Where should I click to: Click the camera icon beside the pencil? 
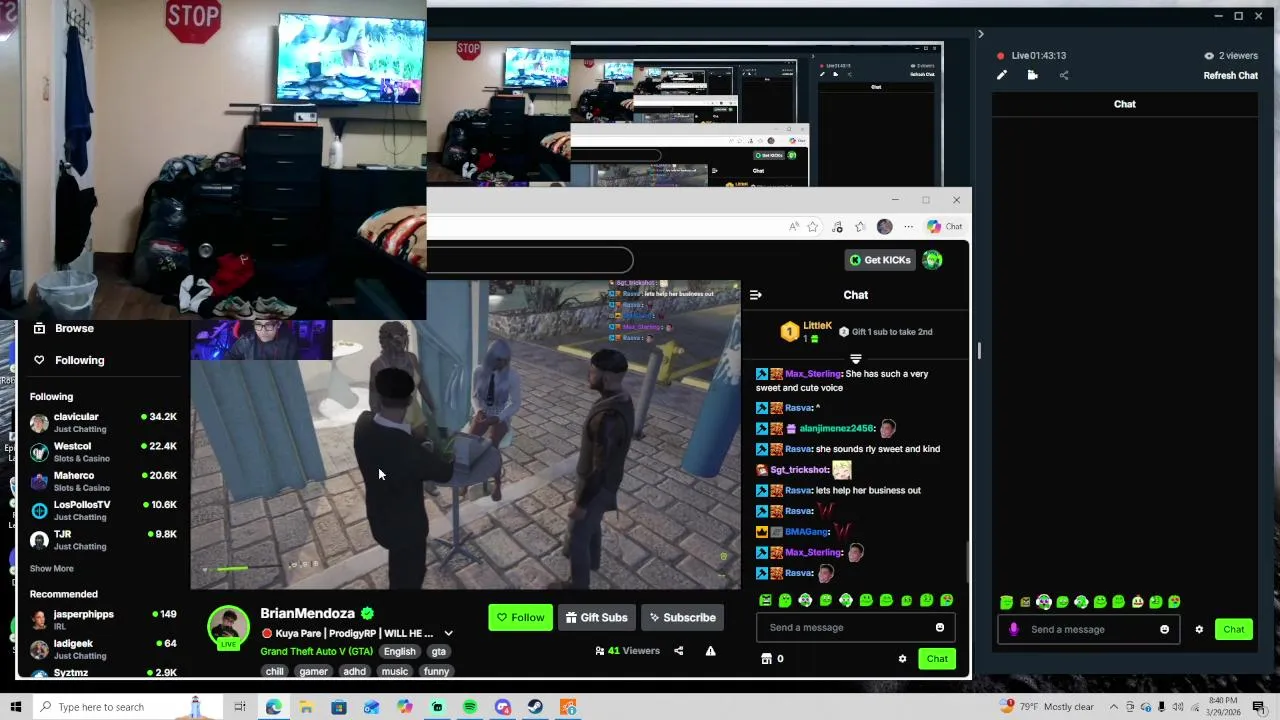click(x=1032, y=75)
